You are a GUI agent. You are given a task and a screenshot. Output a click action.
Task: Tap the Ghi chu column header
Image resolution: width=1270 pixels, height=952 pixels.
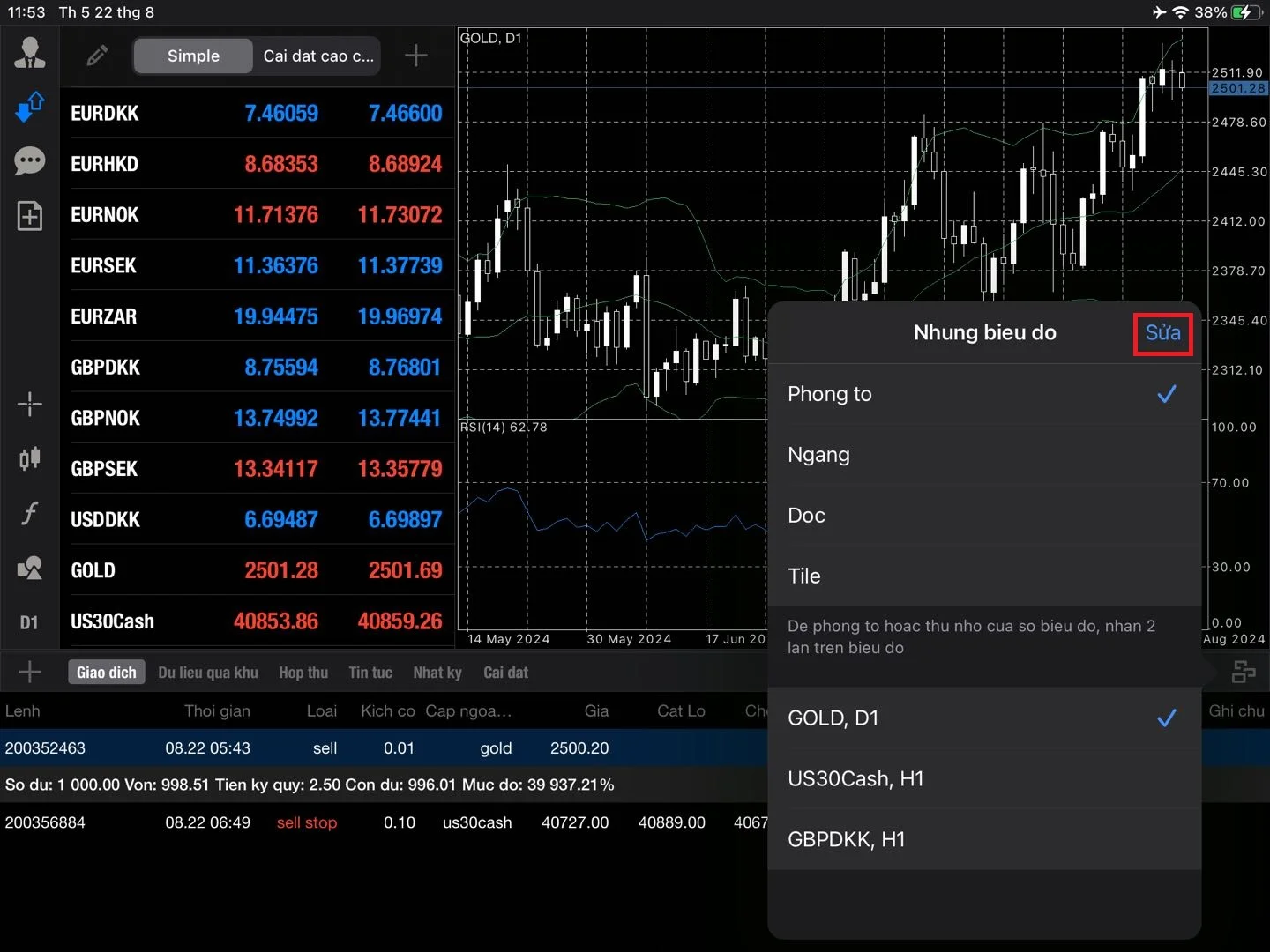point(1236,711)
